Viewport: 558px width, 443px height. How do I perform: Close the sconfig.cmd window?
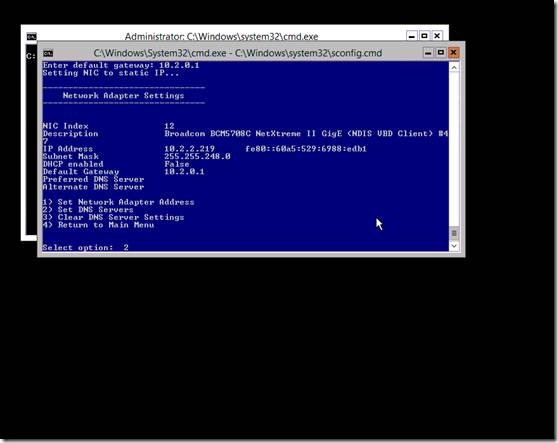[453, 53]
